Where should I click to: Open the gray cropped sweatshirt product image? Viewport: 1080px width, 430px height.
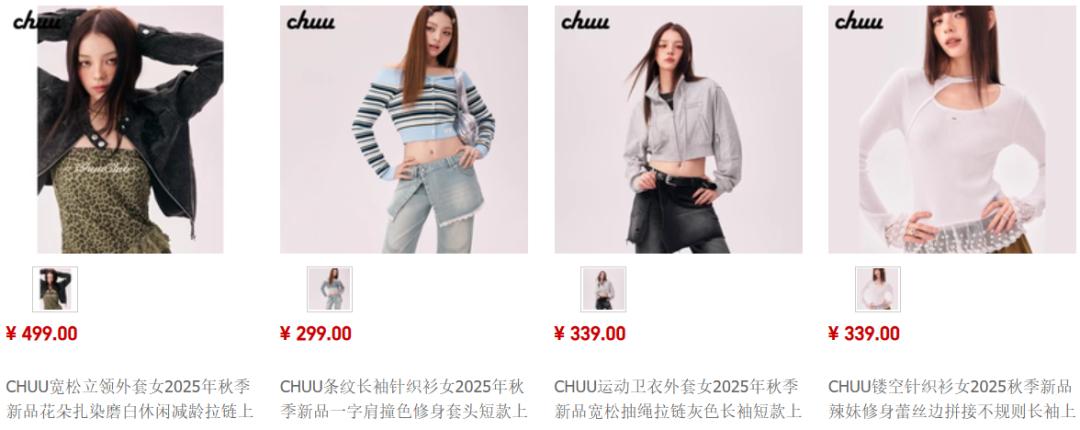678,130
